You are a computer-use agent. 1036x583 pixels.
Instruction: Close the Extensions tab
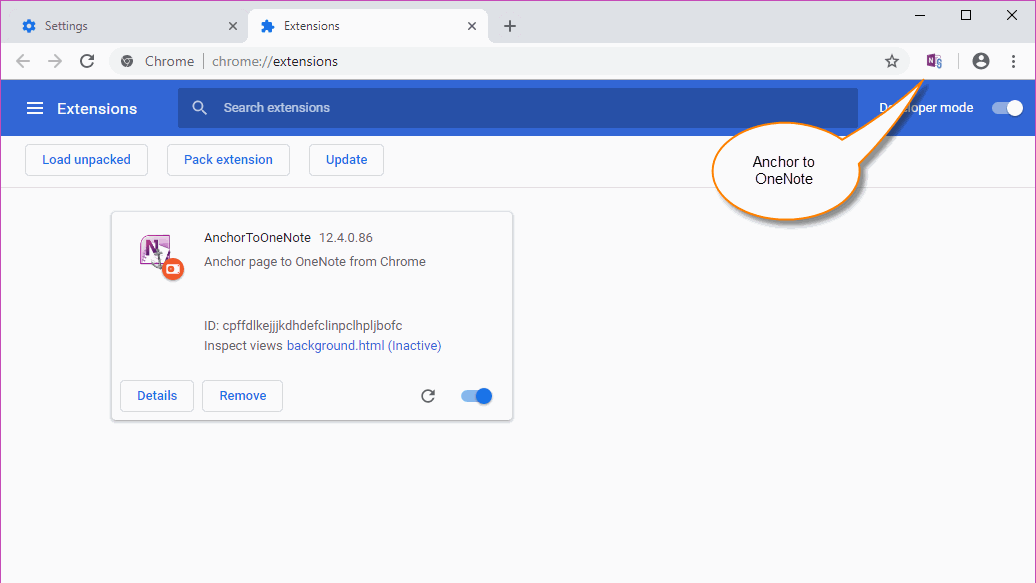pos(472,26)
